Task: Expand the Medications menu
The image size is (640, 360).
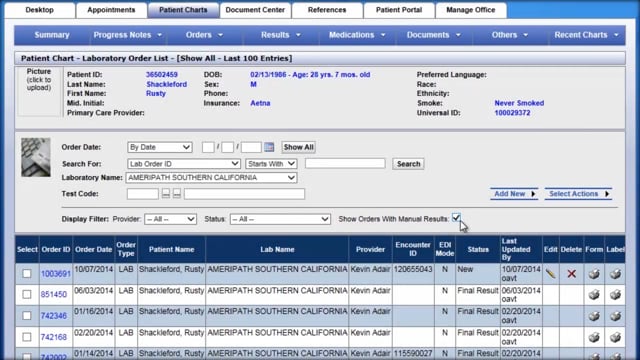Action: (357, 35)
